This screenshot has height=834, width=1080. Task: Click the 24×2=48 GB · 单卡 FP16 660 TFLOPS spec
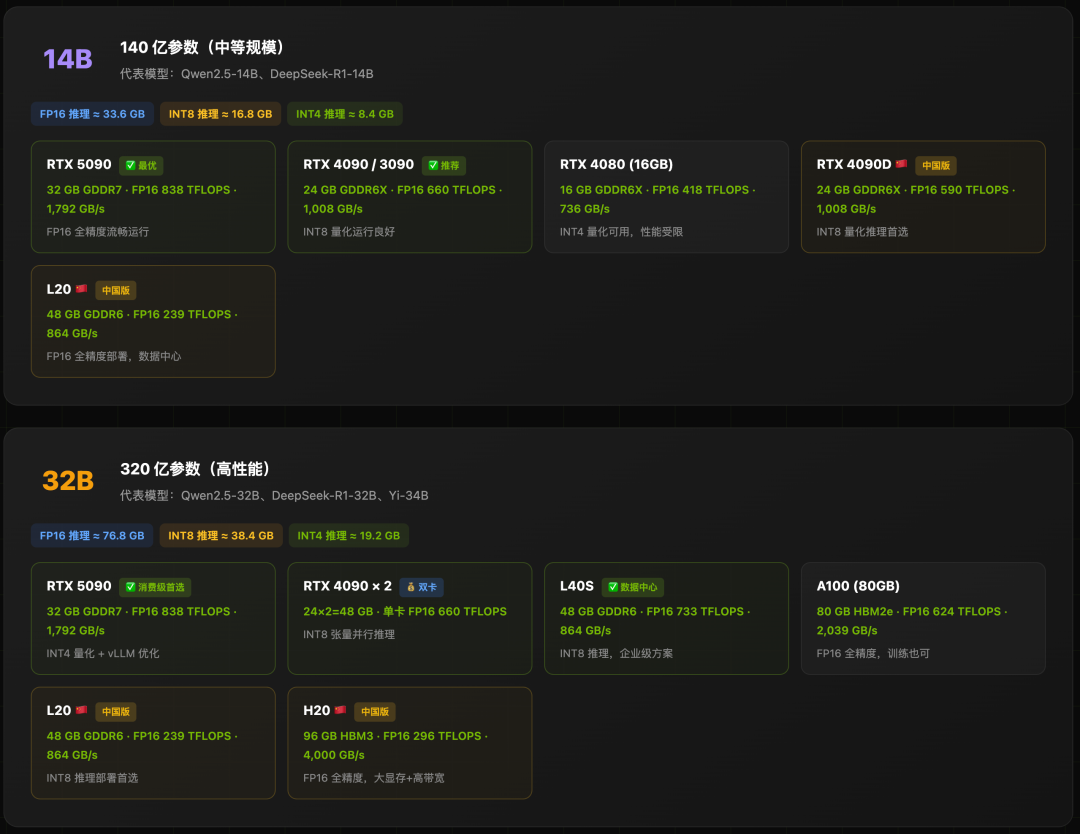pos(405,612)
